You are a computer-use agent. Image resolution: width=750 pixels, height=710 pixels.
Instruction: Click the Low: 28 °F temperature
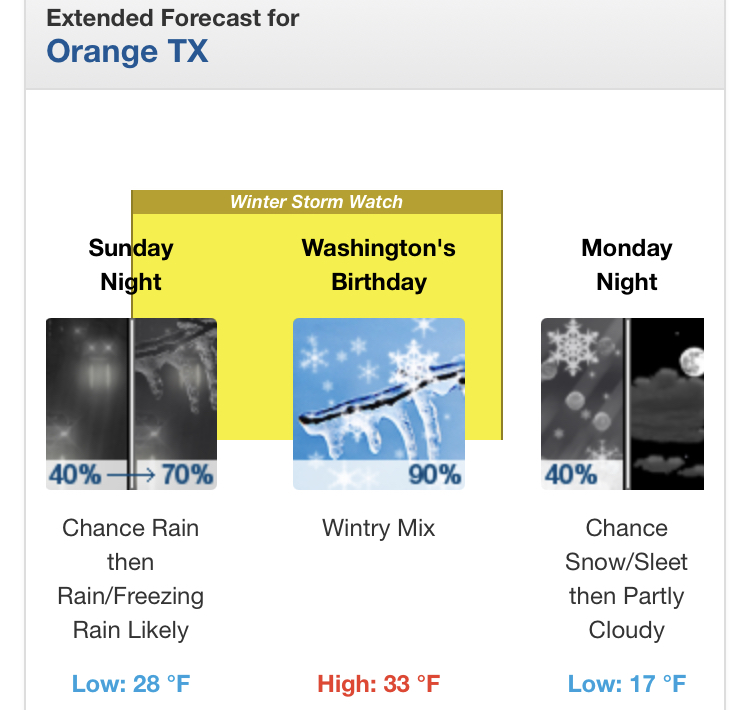point(131,684)
